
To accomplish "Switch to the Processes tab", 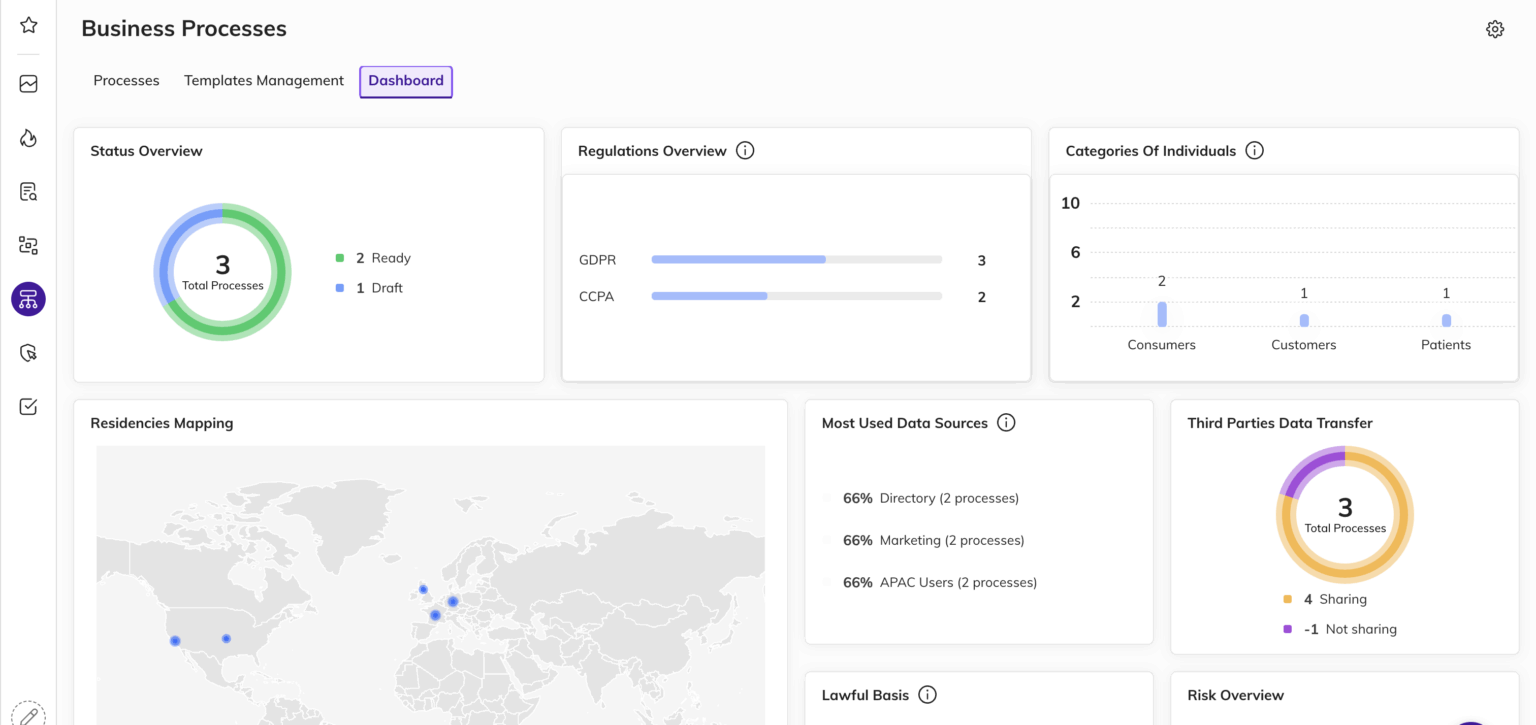I will click(x=126, y=81).
